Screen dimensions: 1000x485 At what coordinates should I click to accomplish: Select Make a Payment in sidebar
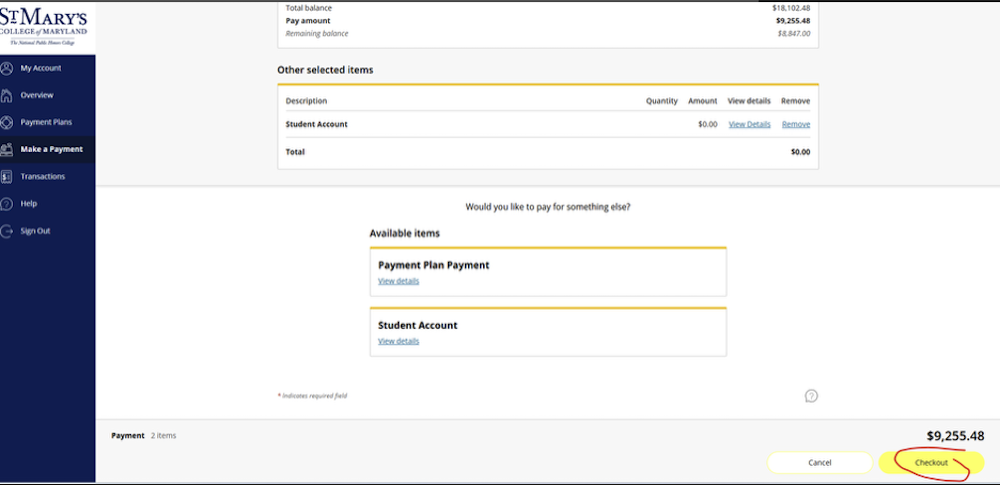click(52, 149)
